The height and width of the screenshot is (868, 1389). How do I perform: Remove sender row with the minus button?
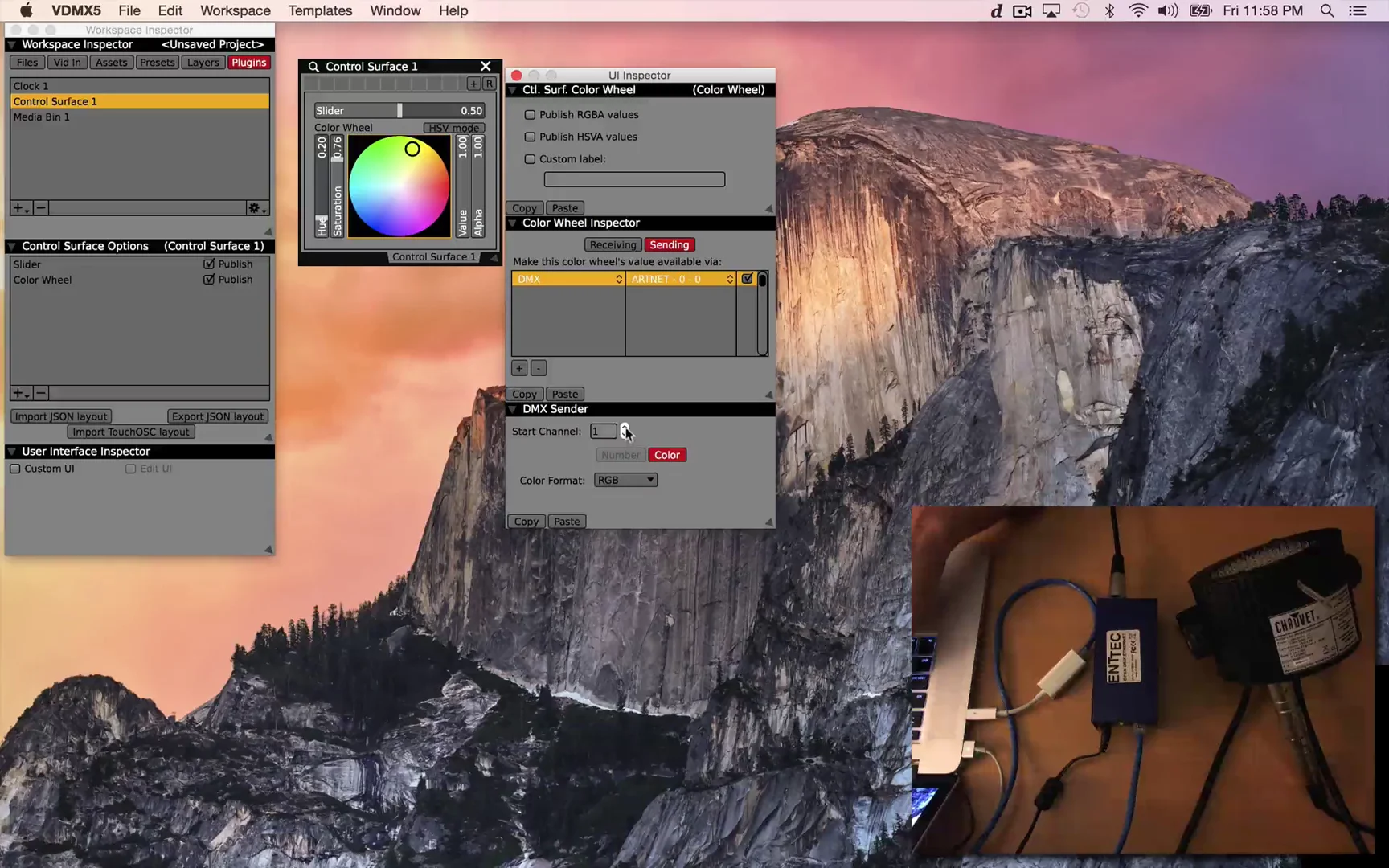[x=539, y=368]
